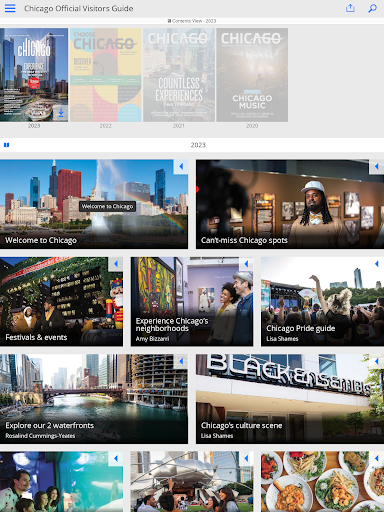Click Lisa Shames under Chicago's culture scene

pos(217,436)
